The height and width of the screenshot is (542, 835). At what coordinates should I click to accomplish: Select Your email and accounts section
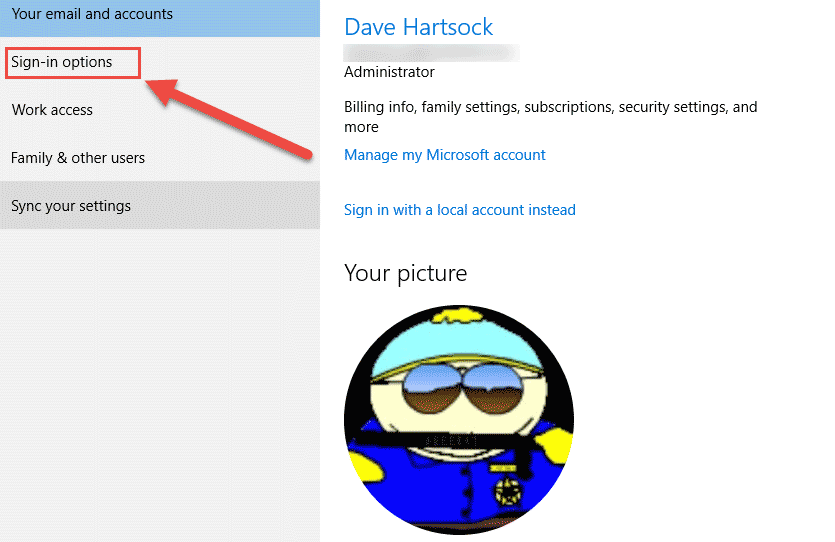160,16
